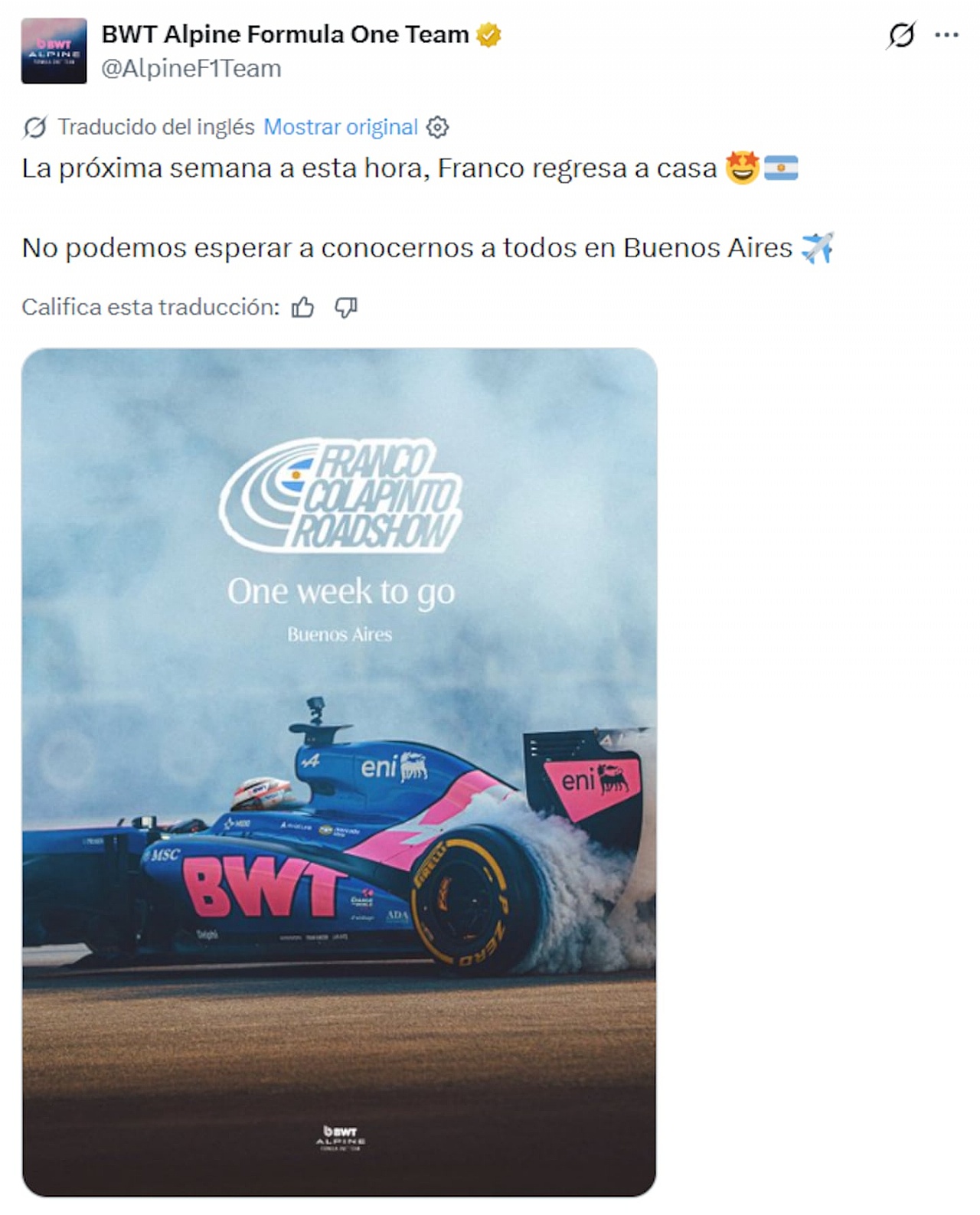Click the Califica esta traducción label
Viewport: 980px width, 1215px height.
pyautogui.click(x=151, y=308)
